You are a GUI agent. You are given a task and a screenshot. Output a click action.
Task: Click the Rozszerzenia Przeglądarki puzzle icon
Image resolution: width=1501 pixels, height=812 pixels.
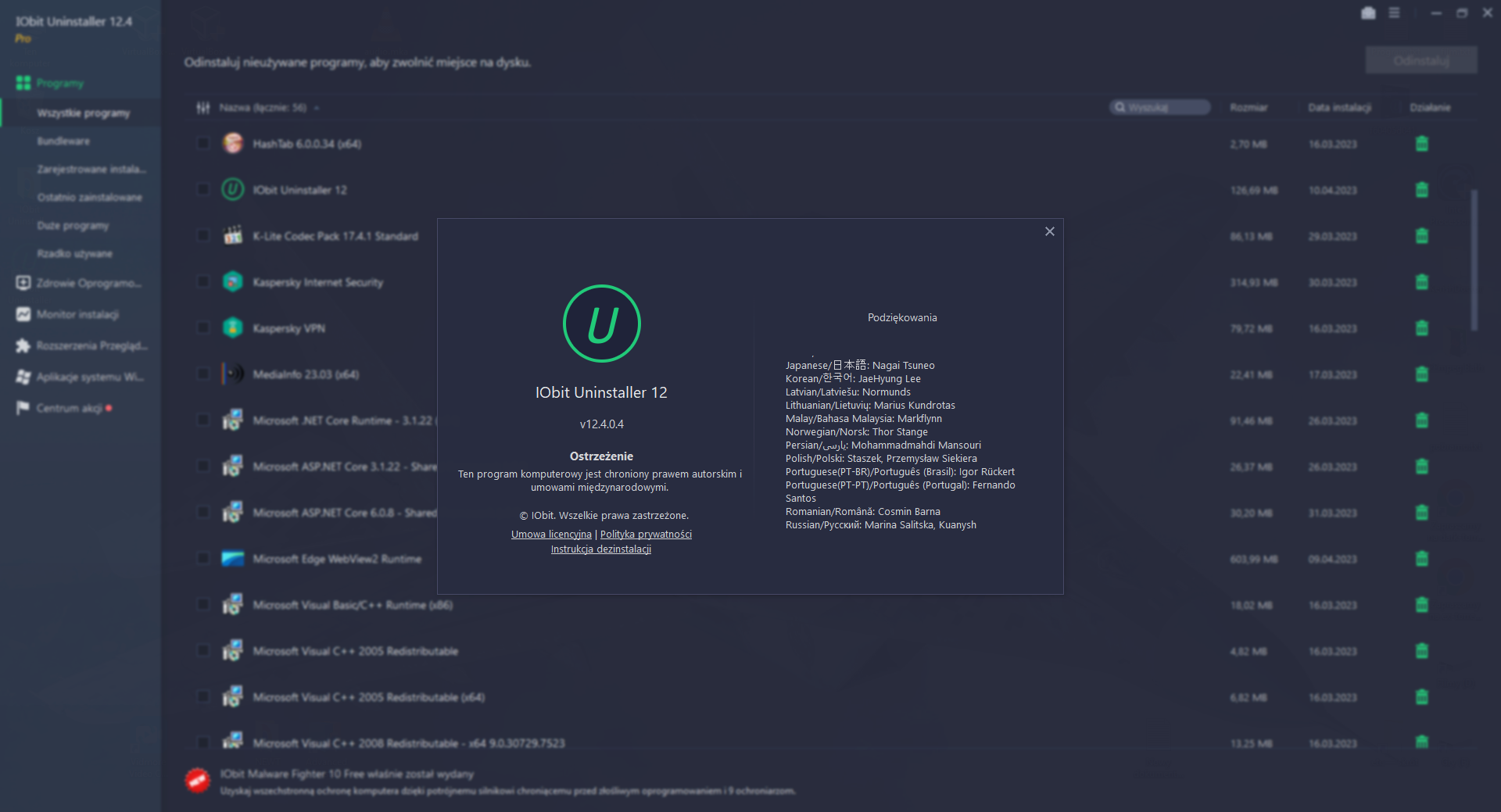click(x=23, y=345)
